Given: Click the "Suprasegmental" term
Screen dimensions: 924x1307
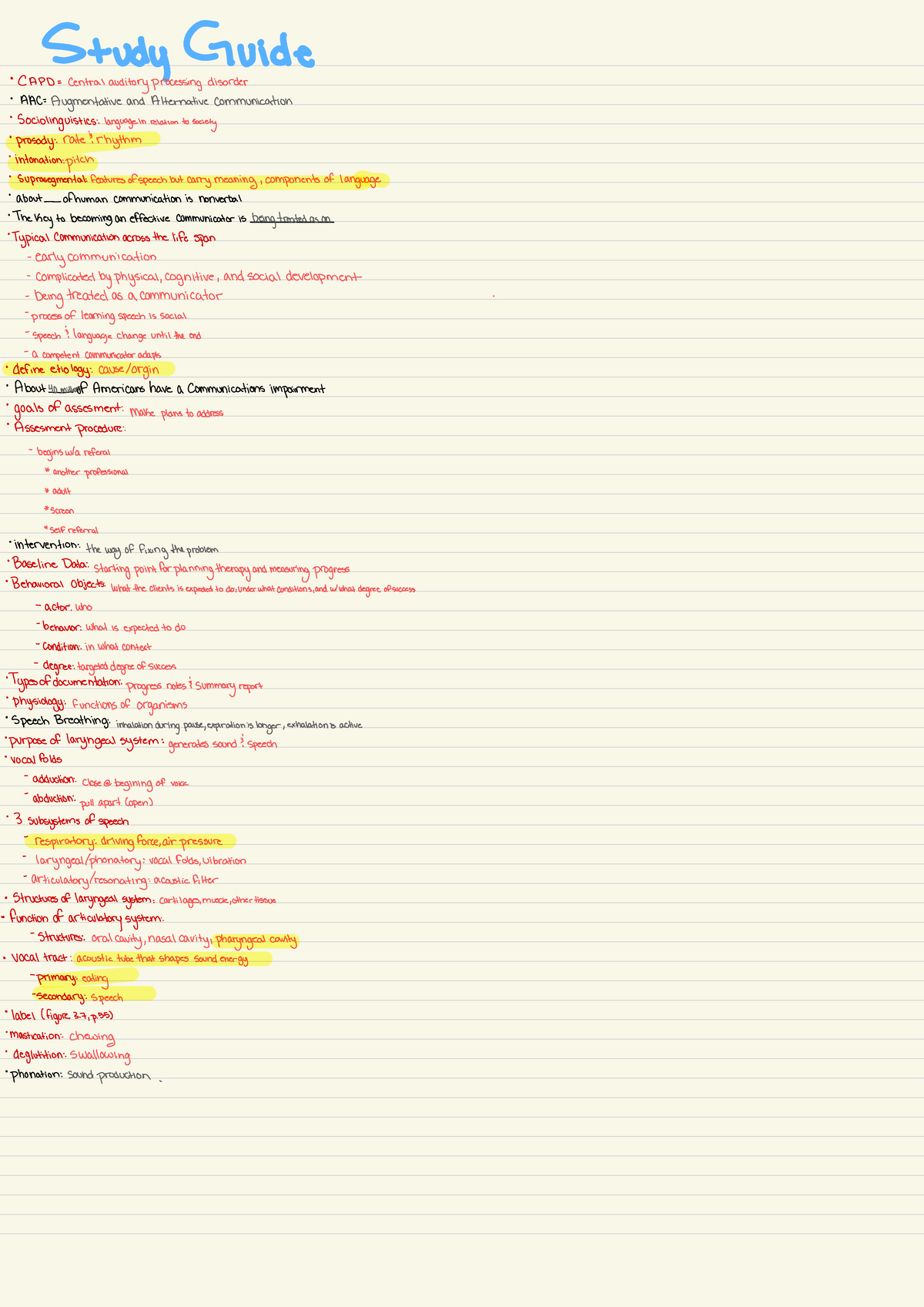Looking at the screenshot, I should 51,179.
